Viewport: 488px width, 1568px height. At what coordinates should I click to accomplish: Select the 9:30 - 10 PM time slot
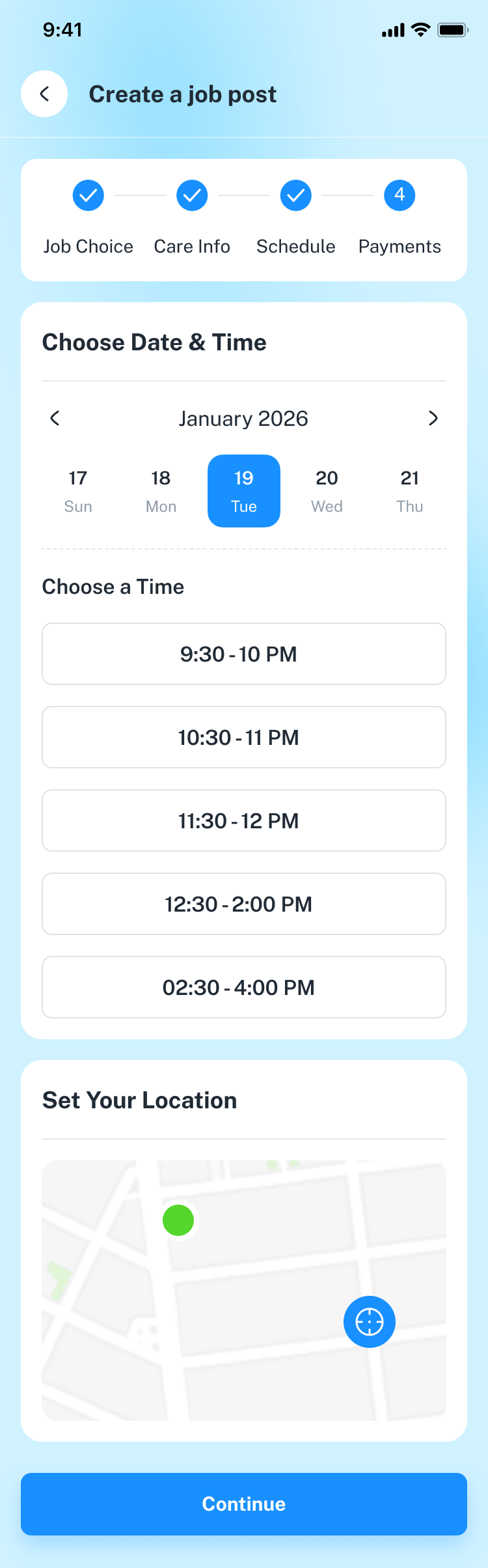(244, 654)
